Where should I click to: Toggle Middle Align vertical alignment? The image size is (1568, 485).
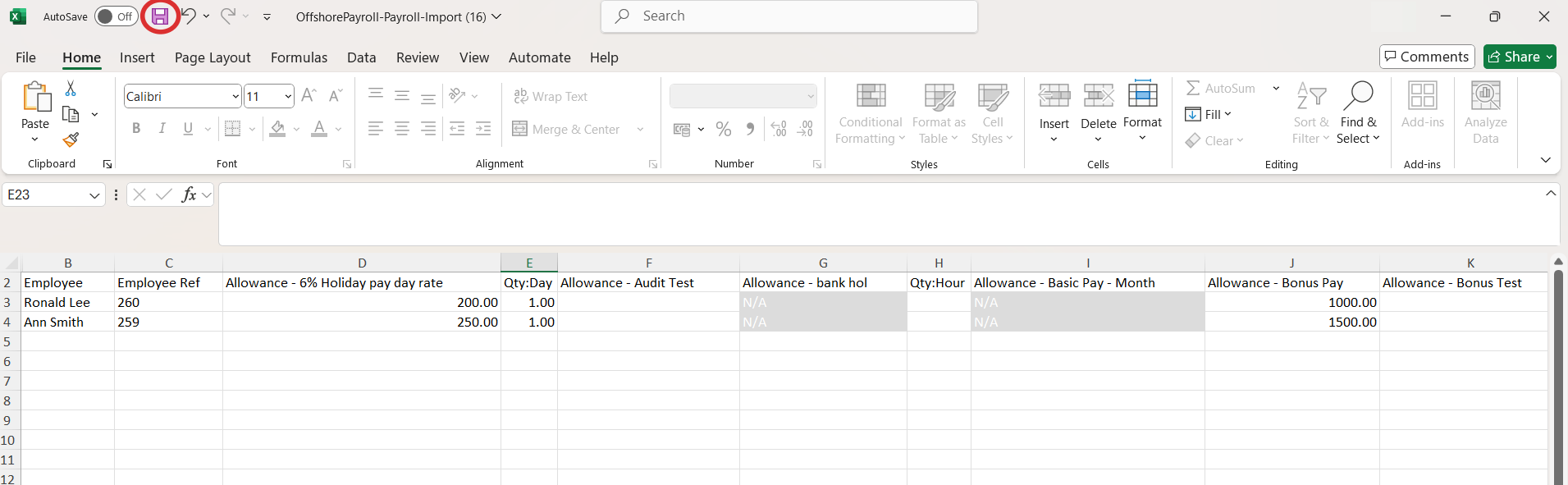coord(402,95)
